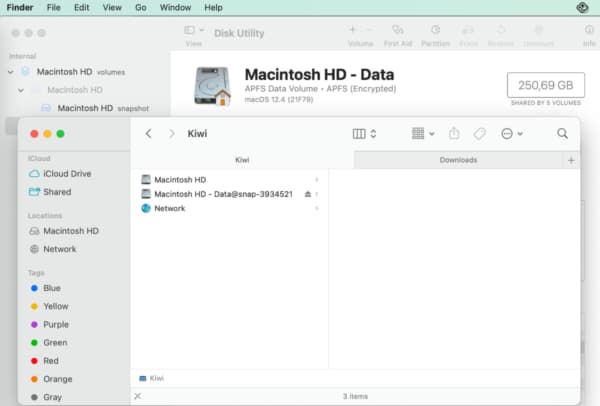Switch the Finder column view button

(x=359, y=134)
